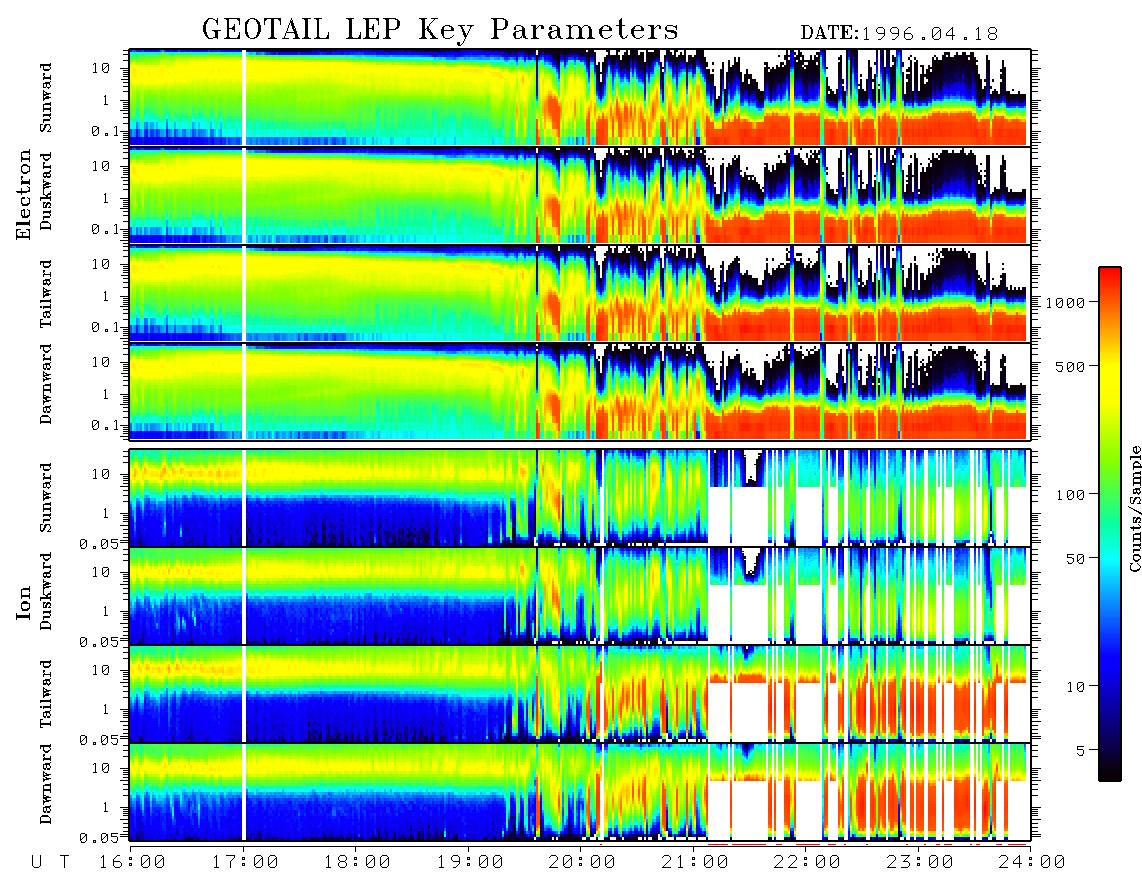Image resolution: width=1142 pixels, height=880 pixels.
Task: Click the Counts/Sample color bar title
Action: coord(1134,508)
